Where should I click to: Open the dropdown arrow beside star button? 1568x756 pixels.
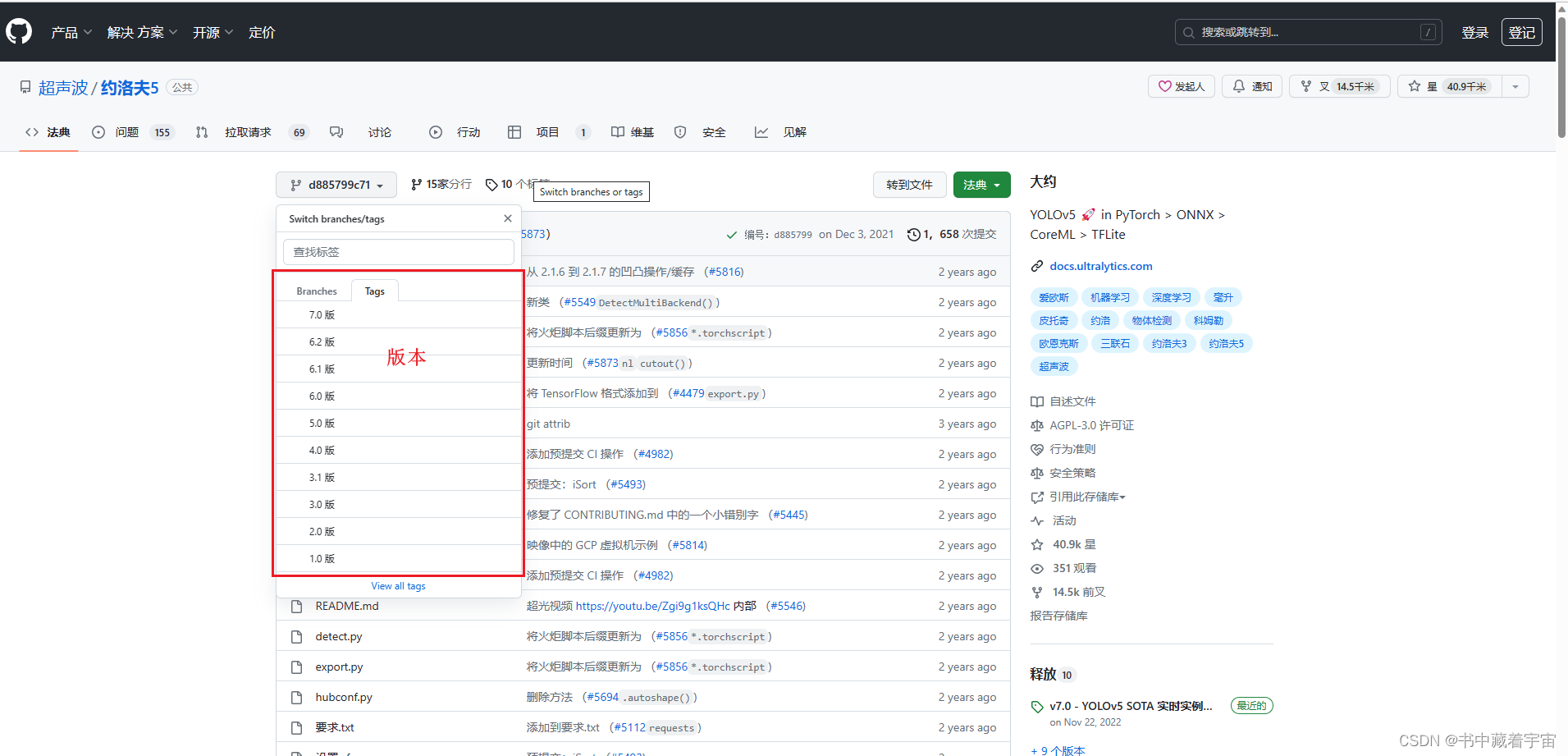tap(1515, 86)
